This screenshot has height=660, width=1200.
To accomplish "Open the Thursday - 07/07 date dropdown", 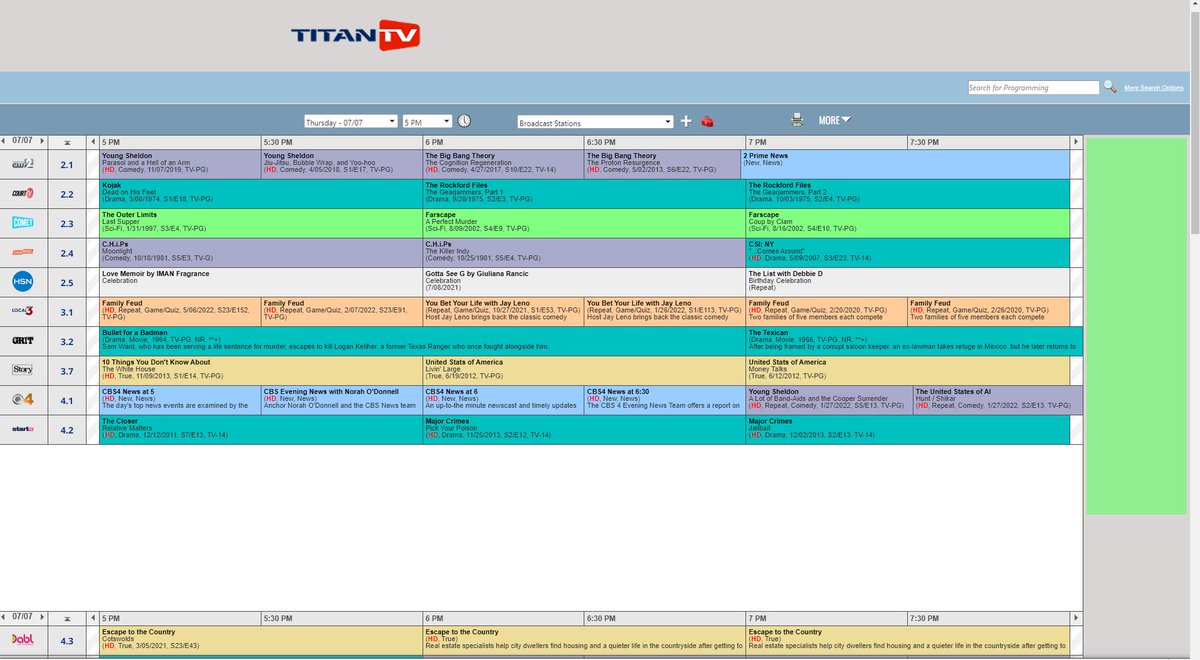I will click(x=350, y=122).
